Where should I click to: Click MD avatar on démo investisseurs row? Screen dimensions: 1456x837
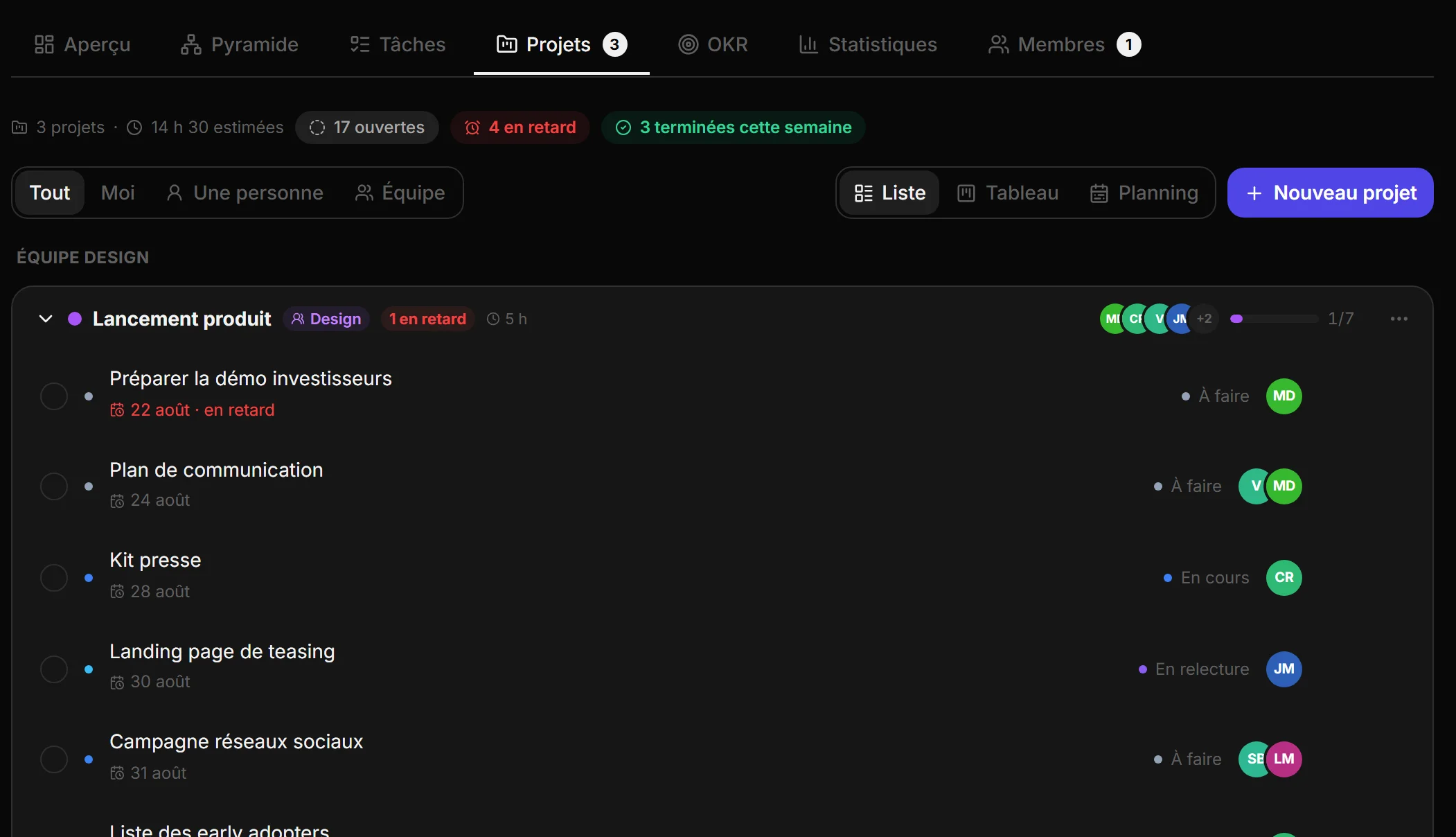tap(1284, 396)
